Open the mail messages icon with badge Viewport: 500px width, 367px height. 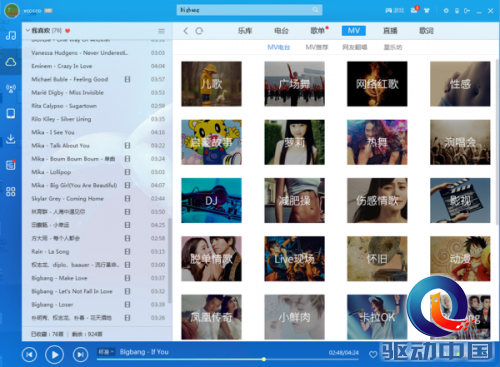click(x=415, y=10)
